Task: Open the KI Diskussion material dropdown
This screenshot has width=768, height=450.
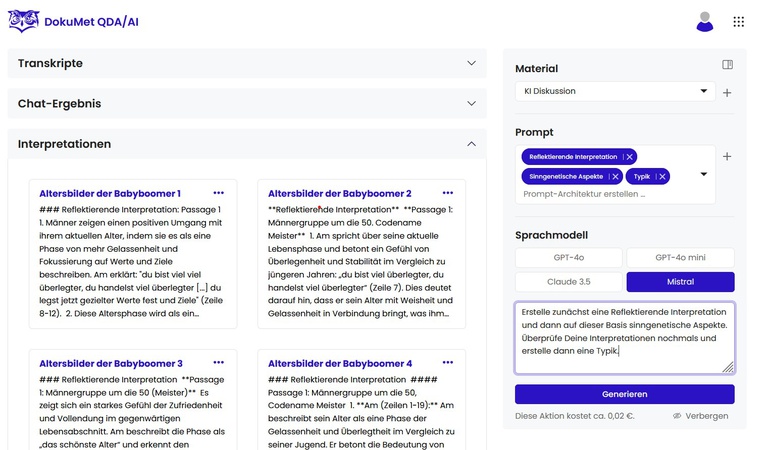Action: click(x=615, y=91)
